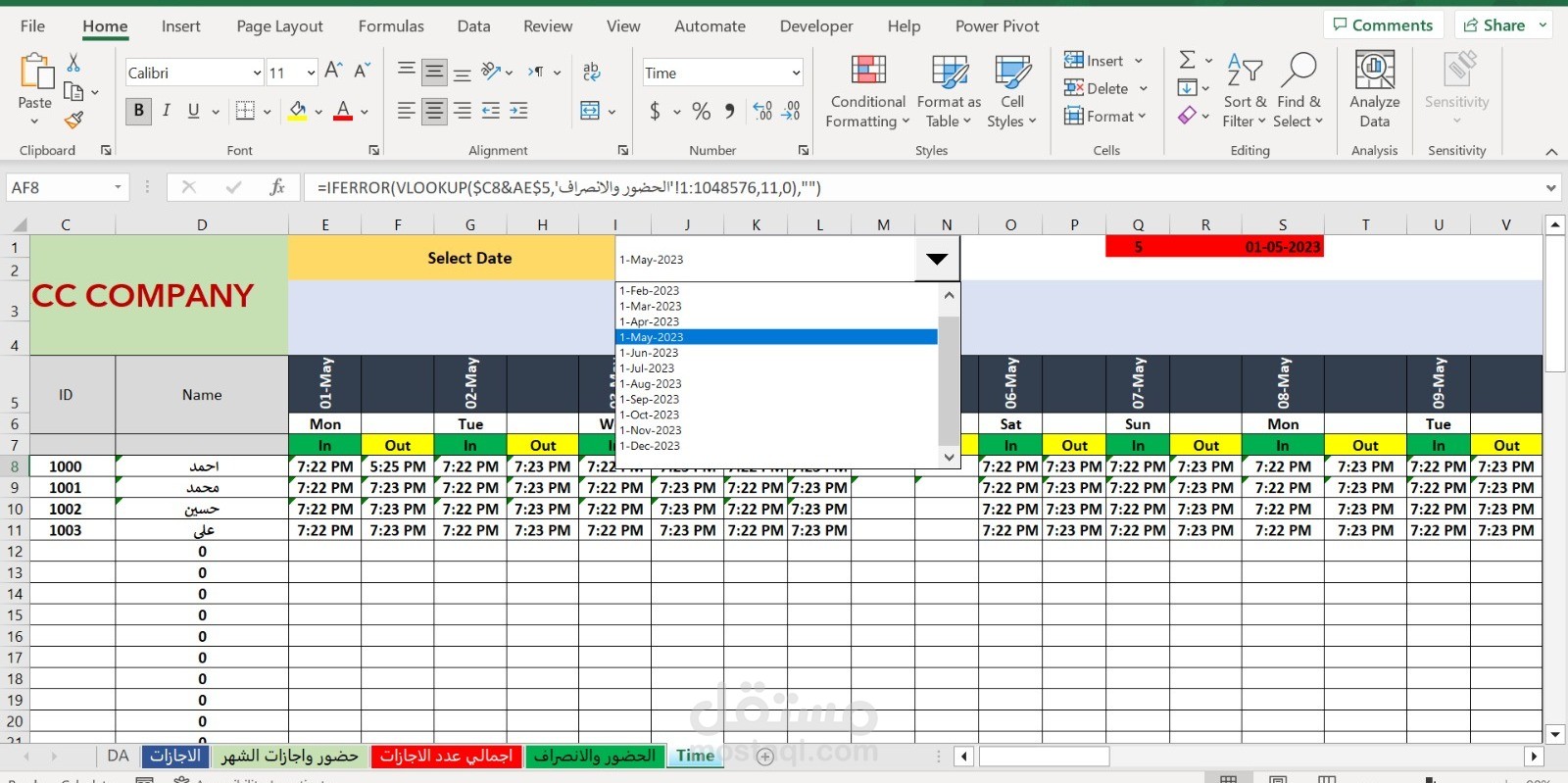
Task: Click the Cut scissors icon
Action: point(73,63)
